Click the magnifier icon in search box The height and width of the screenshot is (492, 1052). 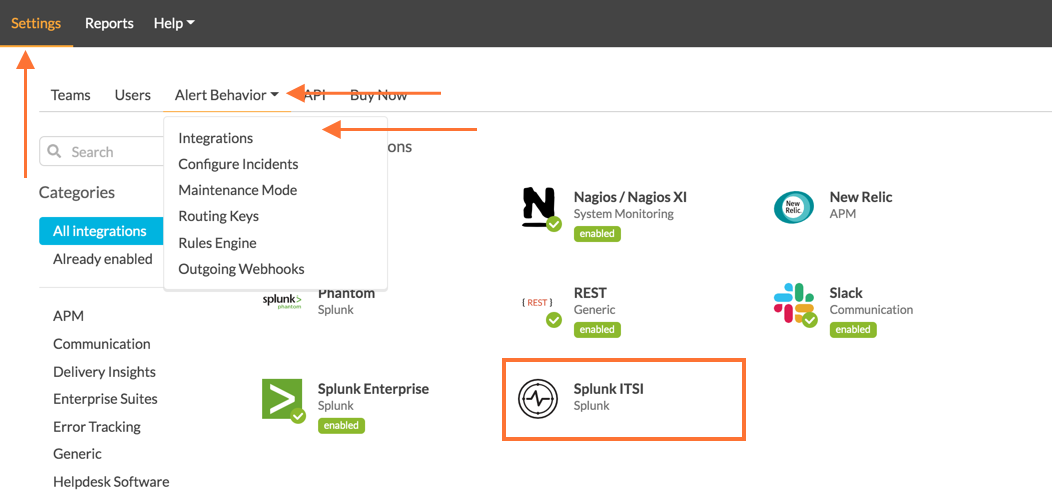54,152
